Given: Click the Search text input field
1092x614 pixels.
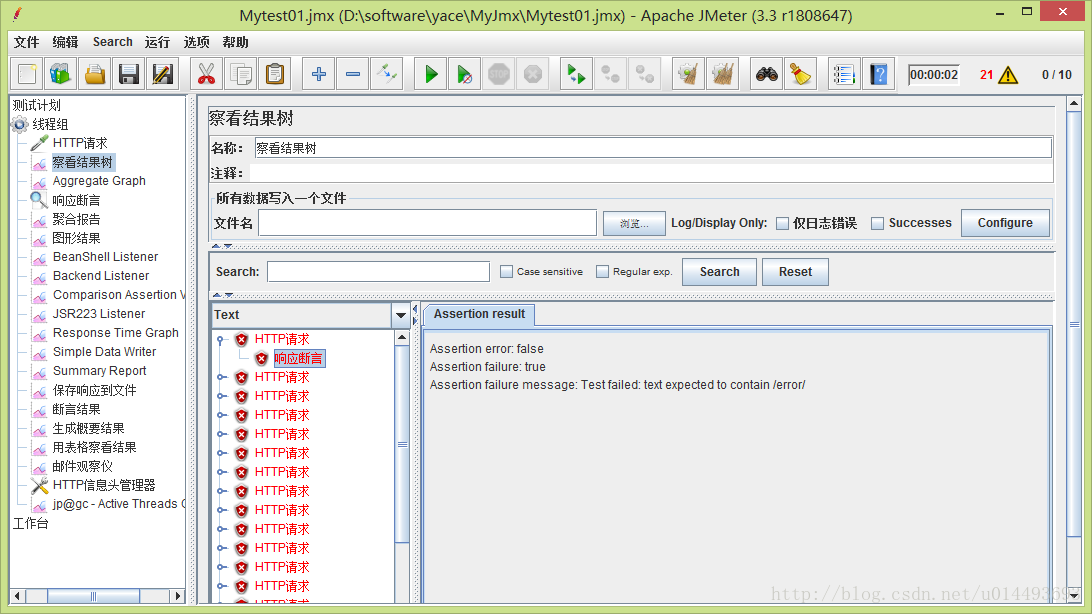Looking at the screenshot, I should pos(378,271).
